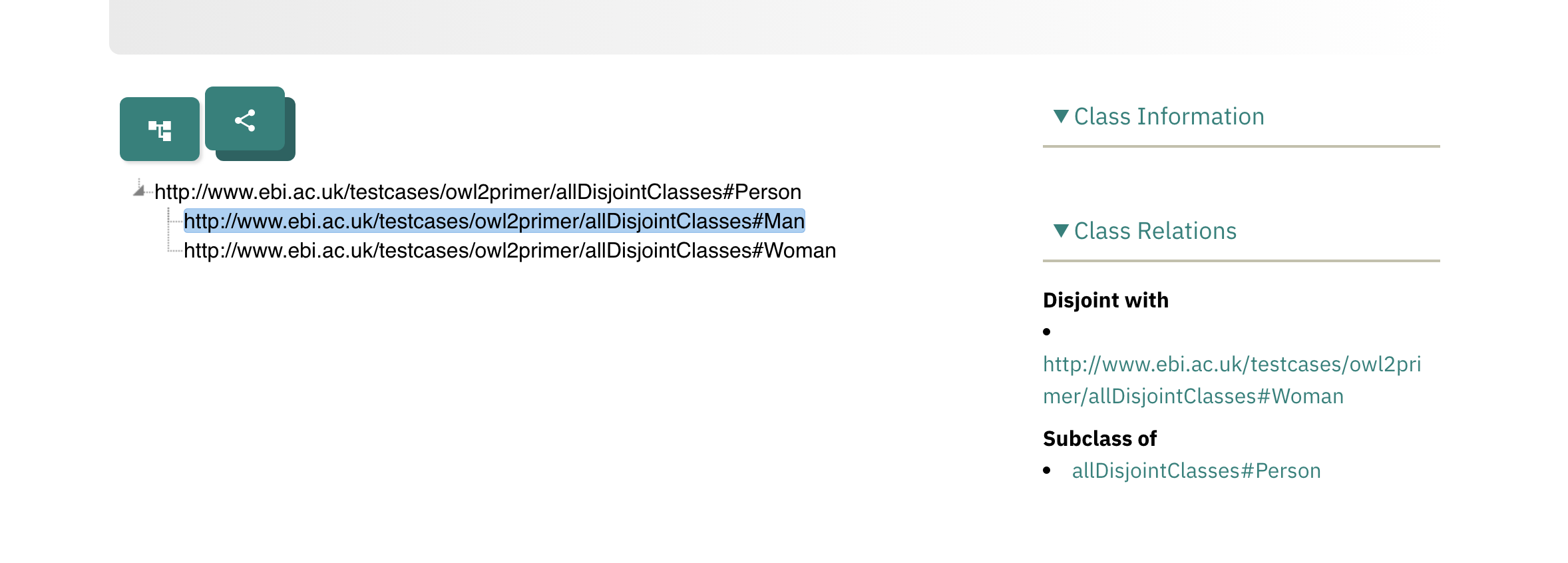Select the allDisjointClasses#Person root tree item

(x=477, y=192)
